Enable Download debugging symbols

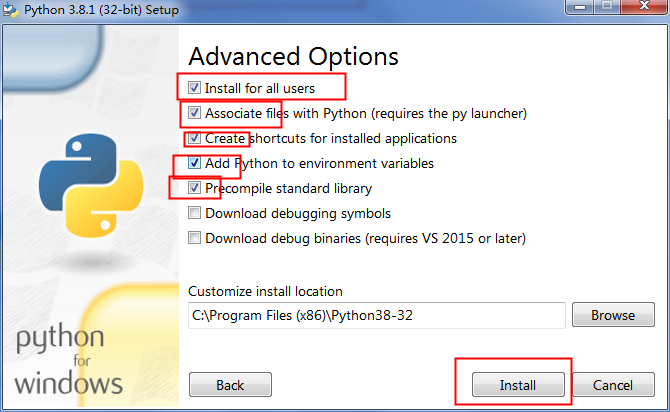(x=194, y=213)
